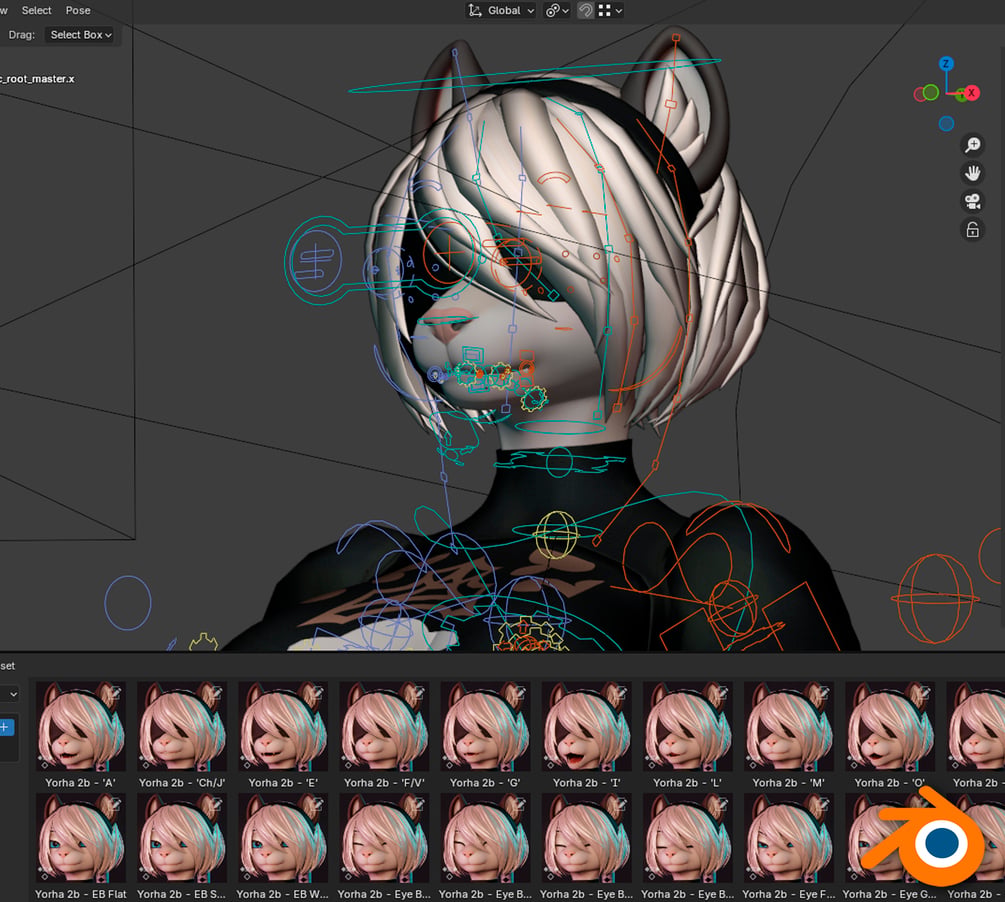Click the transform orientation icon beside Global

(x=475, y=10)
